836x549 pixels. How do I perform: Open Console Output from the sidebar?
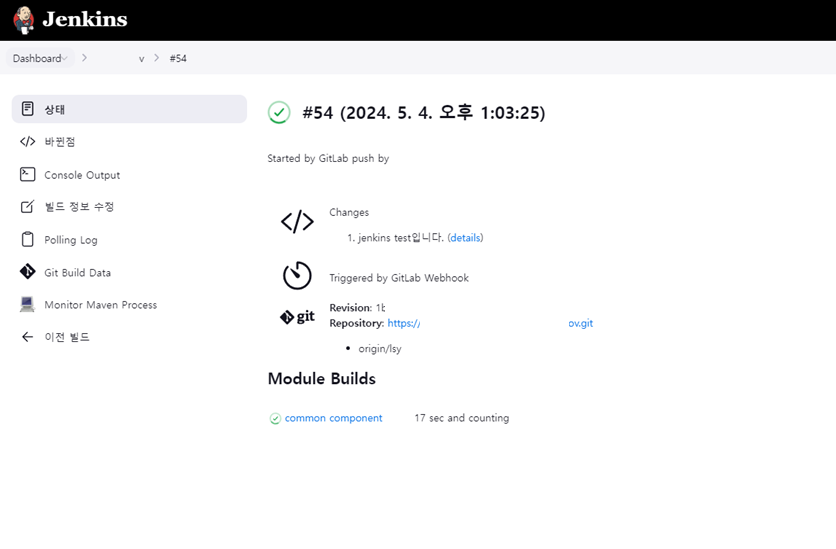point(82,175)
